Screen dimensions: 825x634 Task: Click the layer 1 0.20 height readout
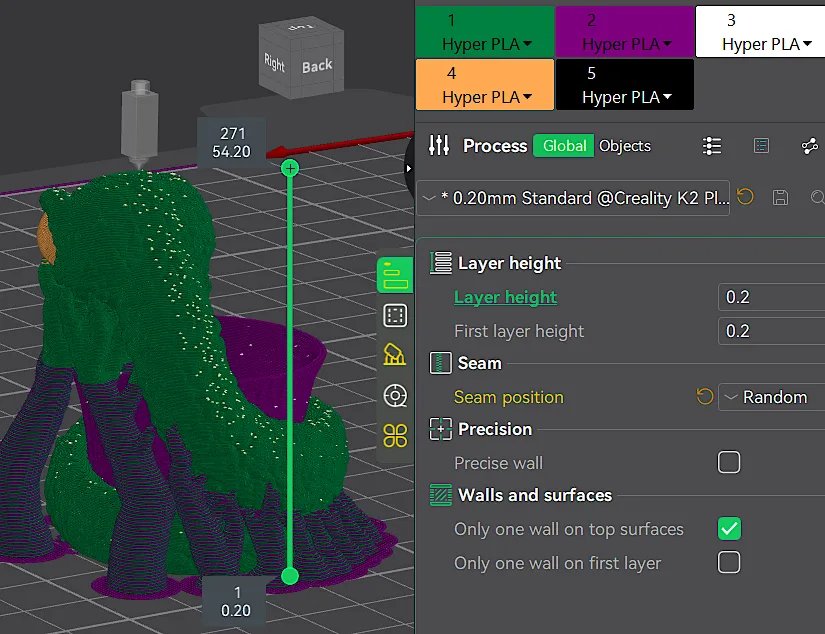235,601
